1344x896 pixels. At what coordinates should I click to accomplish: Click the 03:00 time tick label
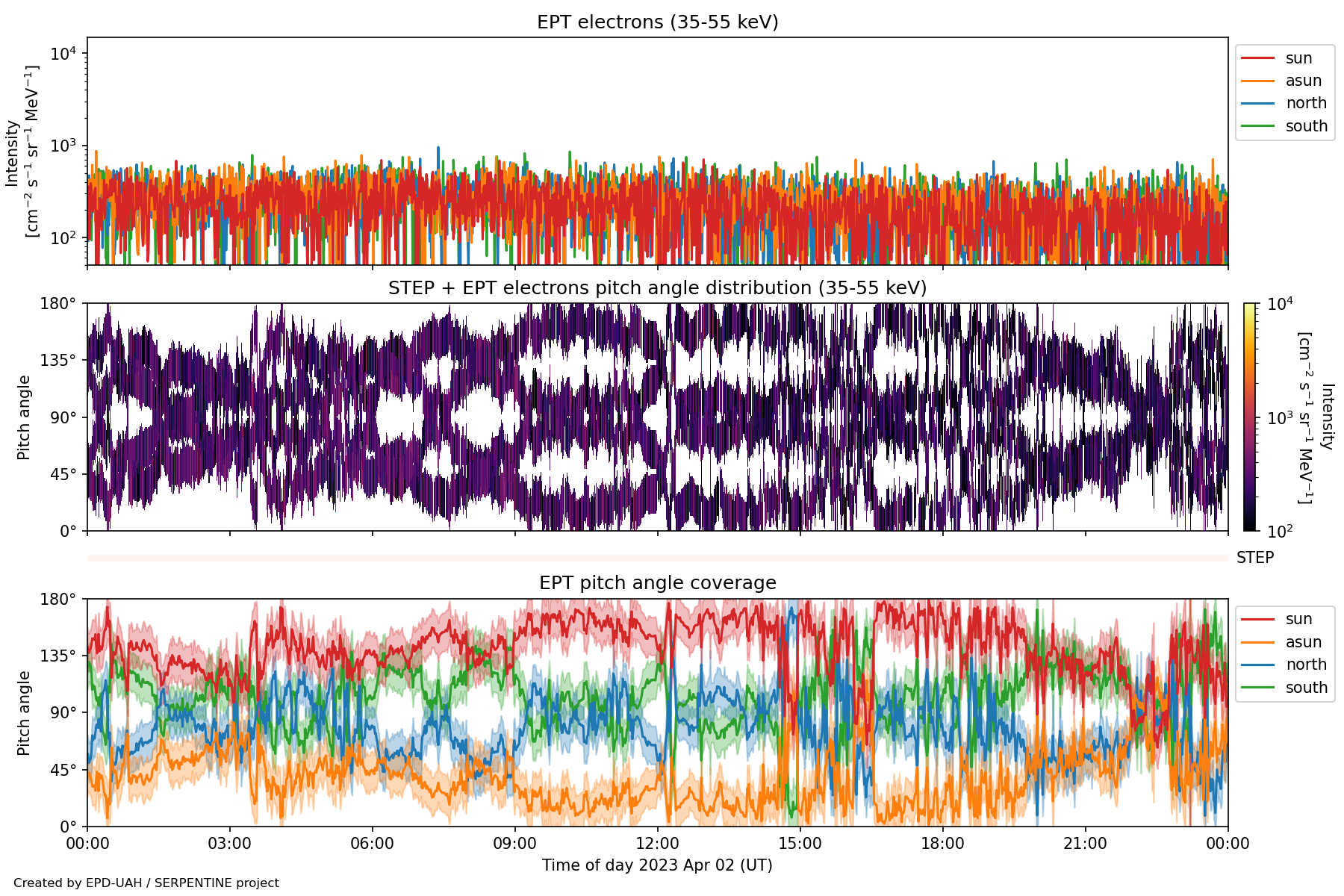(x=230, y=844)
